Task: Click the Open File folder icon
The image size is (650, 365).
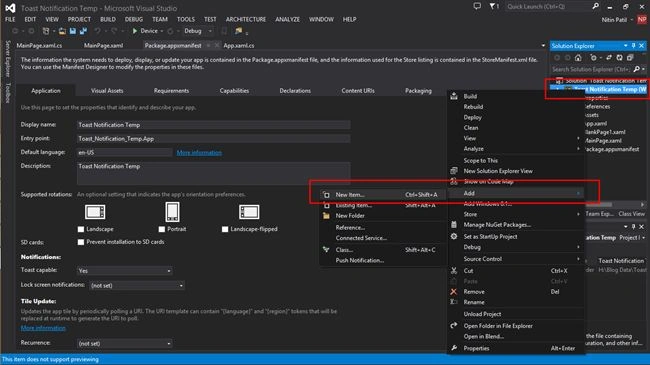Action: point(62,31)
